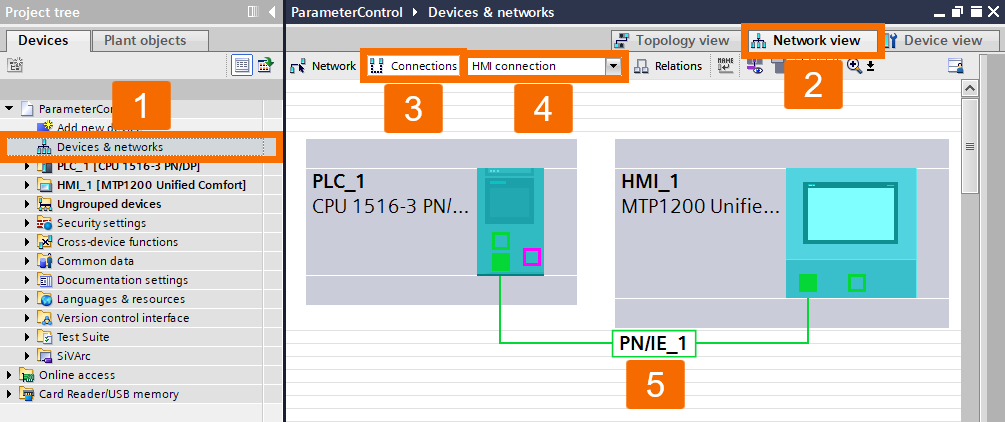
Task: Select Card Reader/USB memory tree item
Action: point(108,394)
